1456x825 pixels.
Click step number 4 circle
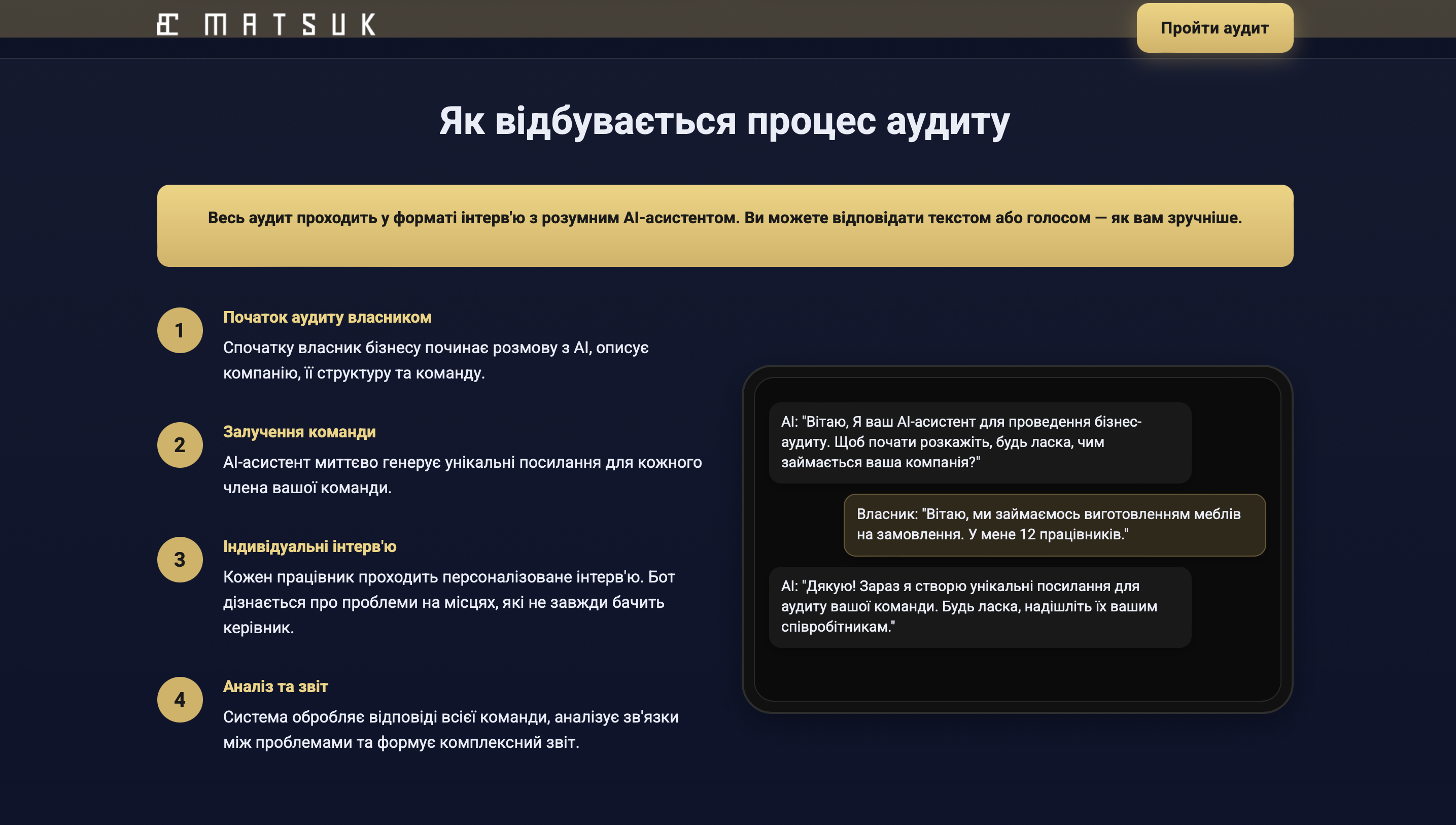(x=180, y=700)
